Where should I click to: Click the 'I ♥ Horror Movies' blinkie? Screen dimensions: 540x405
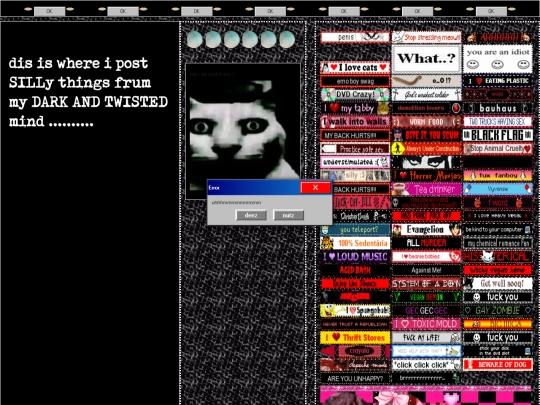426,176
